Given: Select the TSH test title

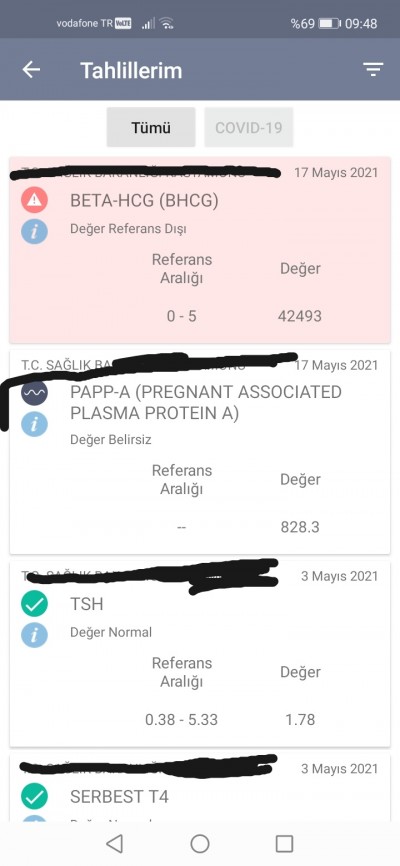Looking at the screenshot, I should tap(87, 604).
